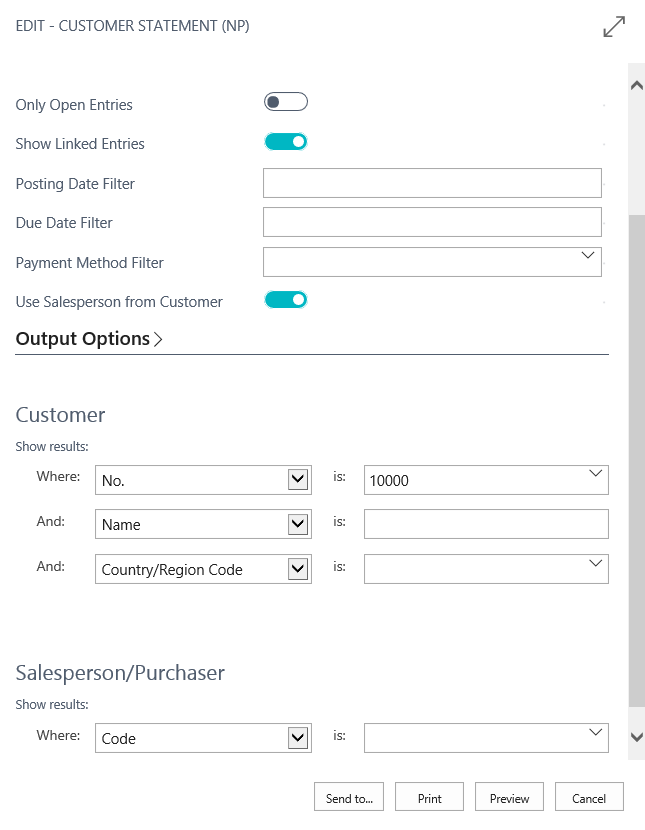This screenshot has height=830, width=645.
Task: Click the Send to... button
Action: 349,798
